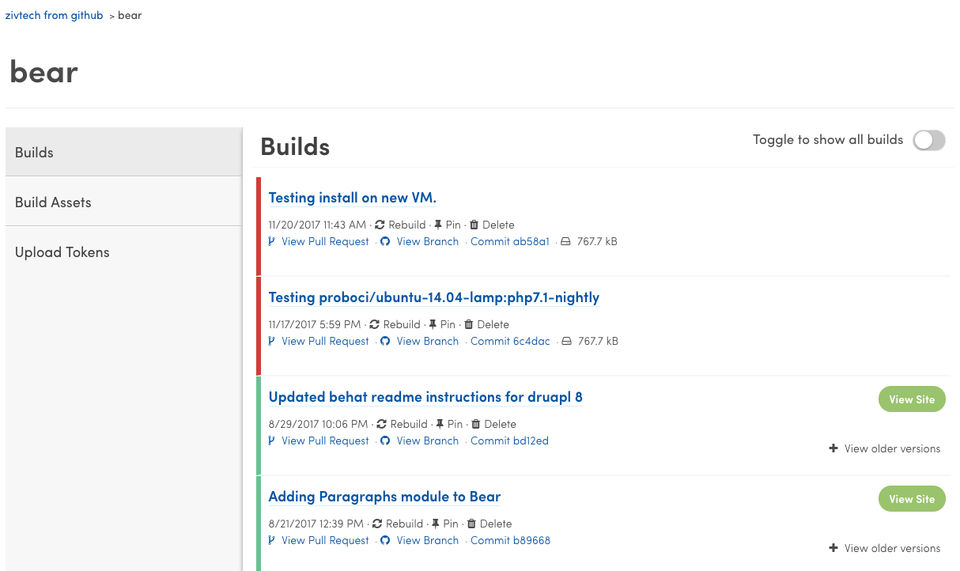Click the Delete trash icon for 11/20/2017 build
960x571 pixels.
[x=474, y=225]
